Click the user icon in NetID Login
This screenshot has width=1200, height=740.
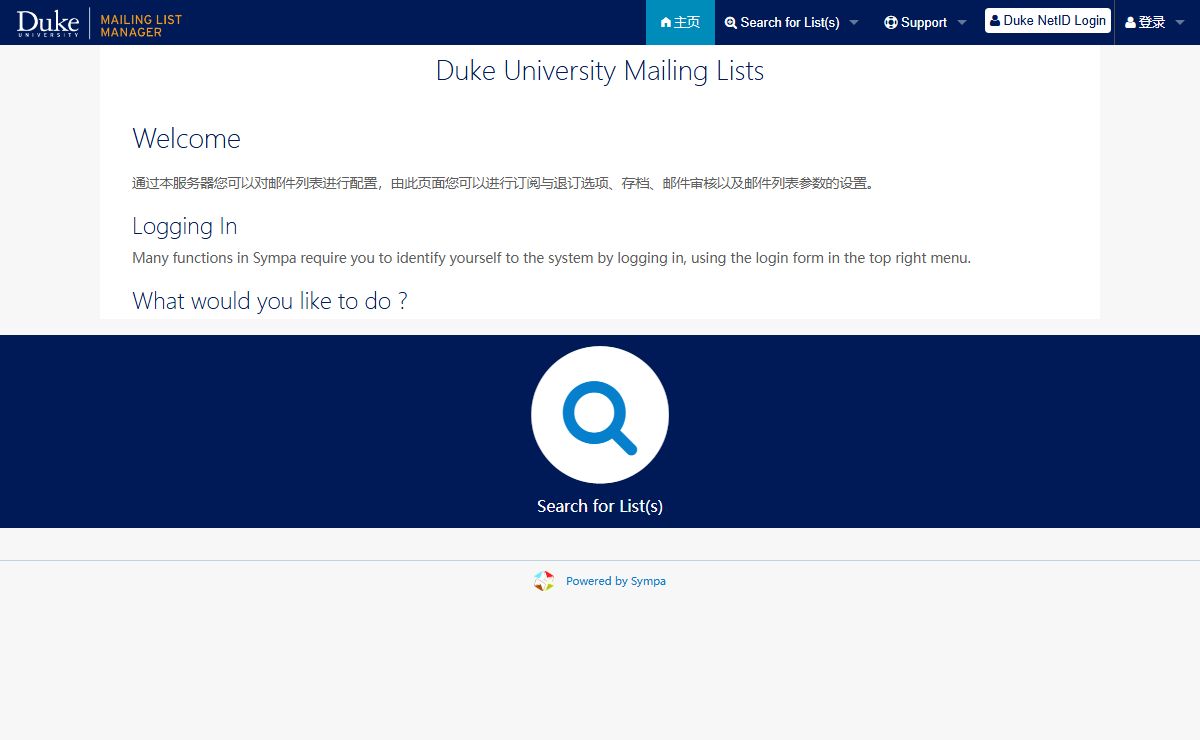click(x=995, y=20)
